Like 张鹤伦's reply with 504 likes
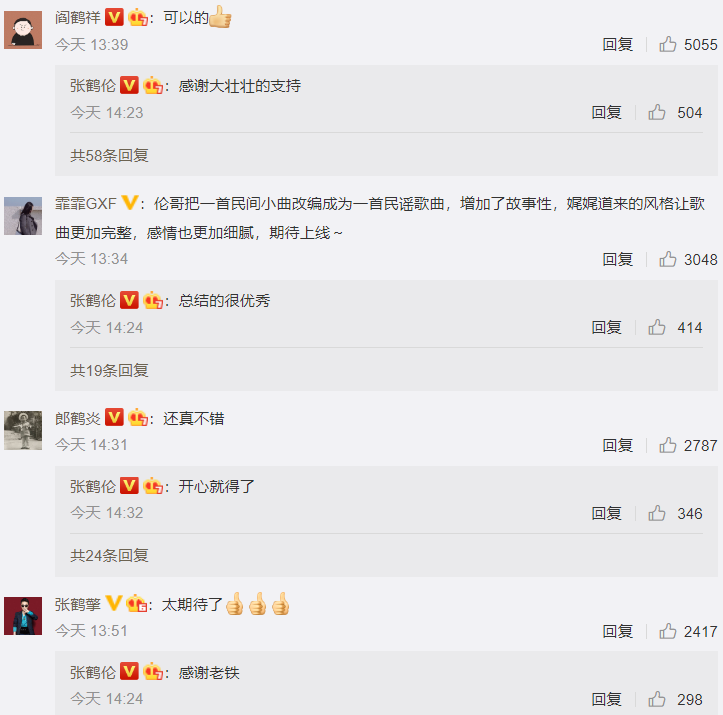 pyautogui.click(x=657, y=112)
